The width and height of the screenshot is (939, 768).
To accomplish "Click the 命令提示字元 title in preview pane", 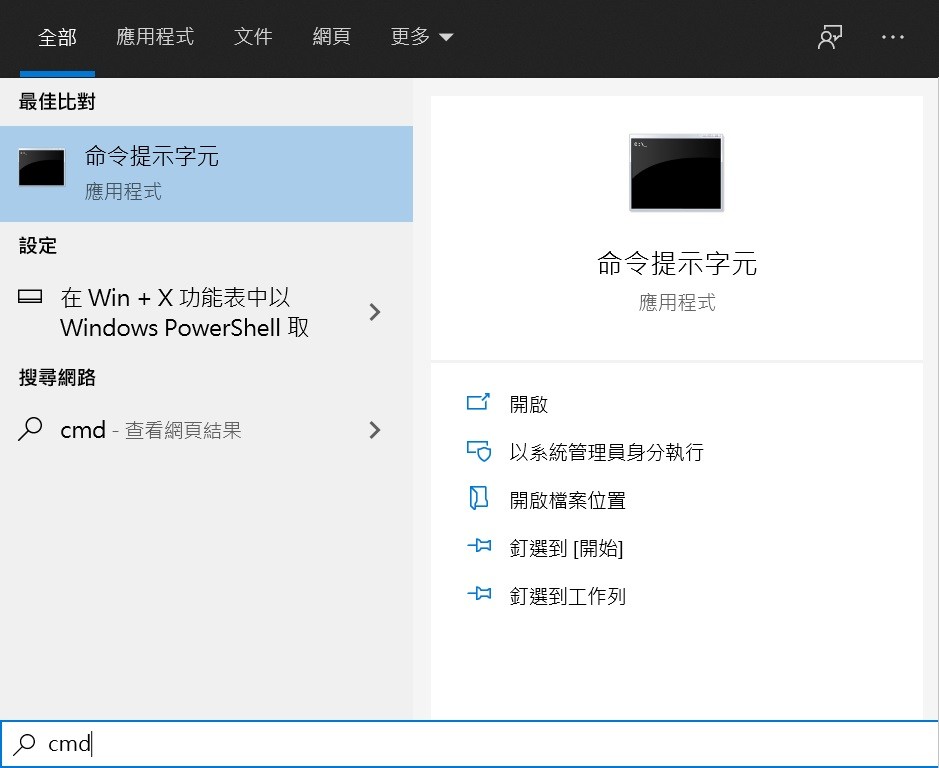I will [677, 264].
